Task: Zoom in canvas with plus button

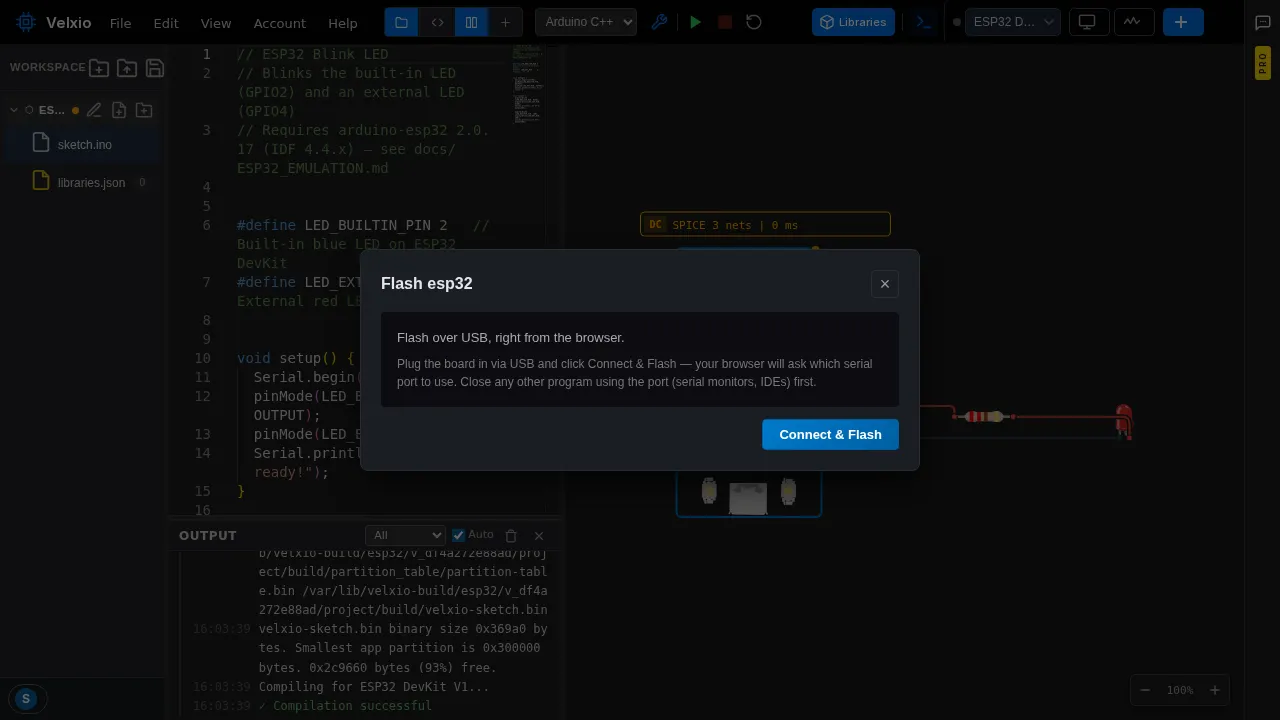Action: tap(1215, 690)
